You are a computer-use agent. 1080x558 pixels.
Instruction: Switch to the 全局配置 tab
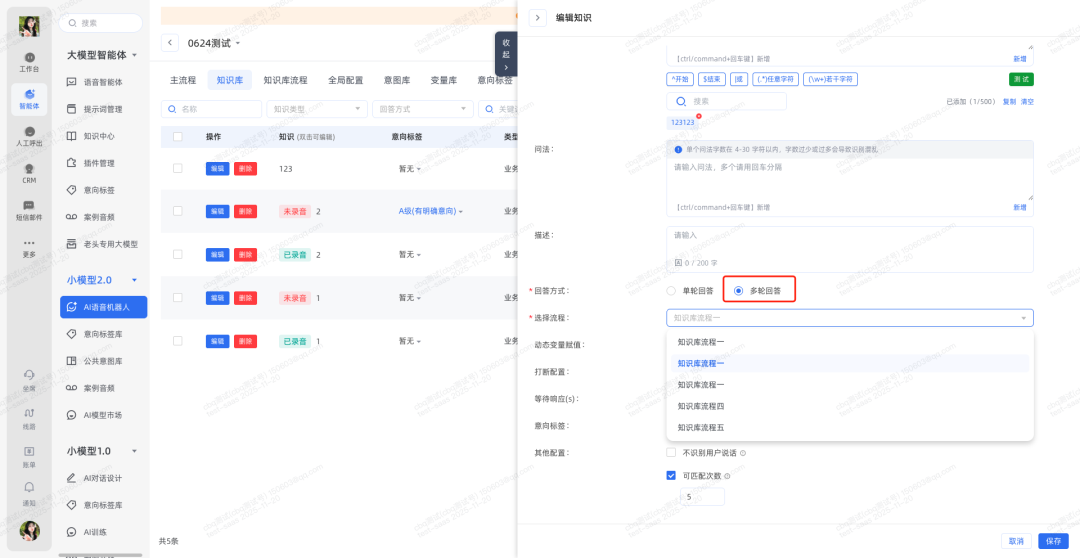(x=346, y=80)
